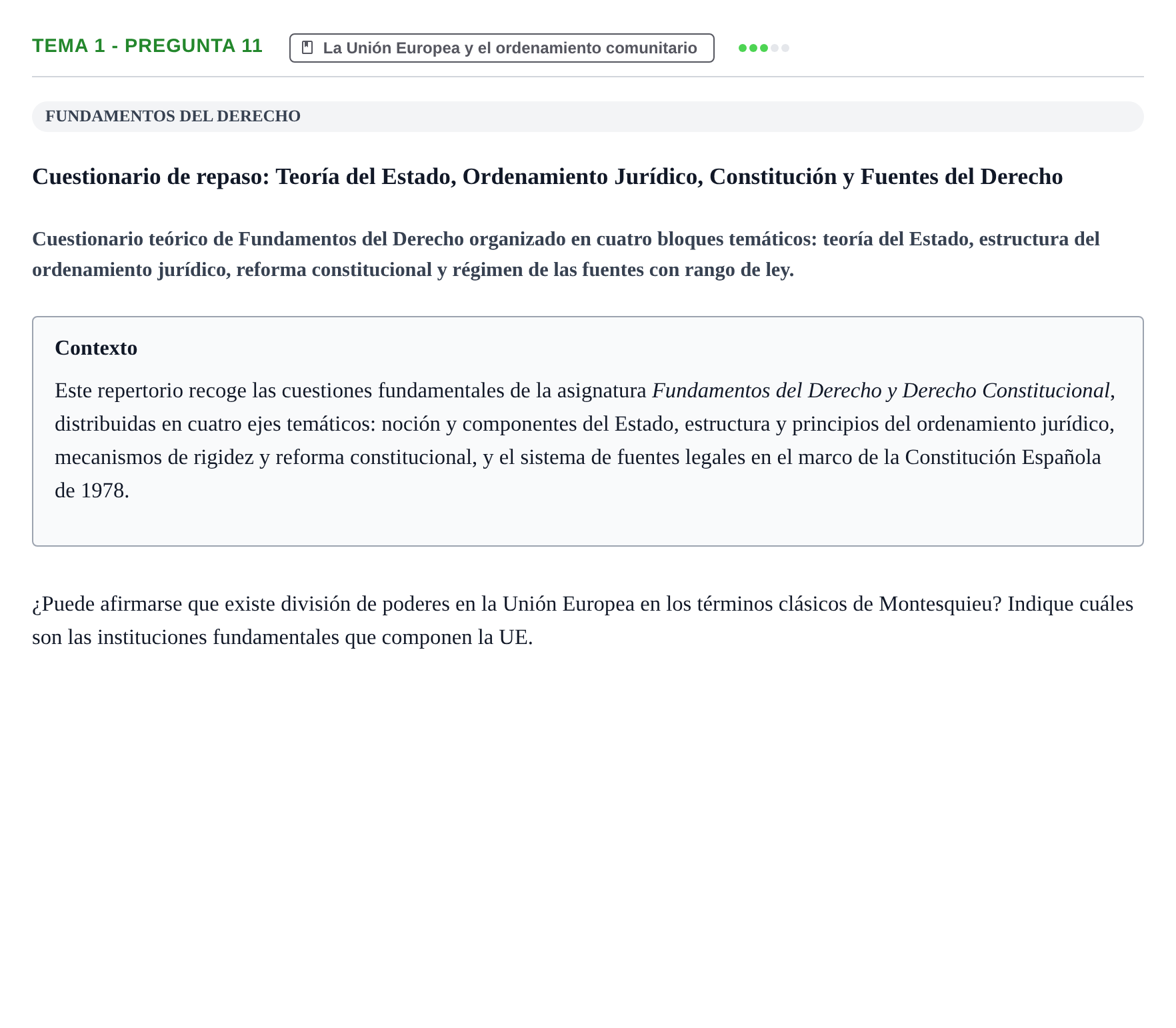Click the 'TEMA 1 - PREGUNTA 11' heading

[147, 46]
